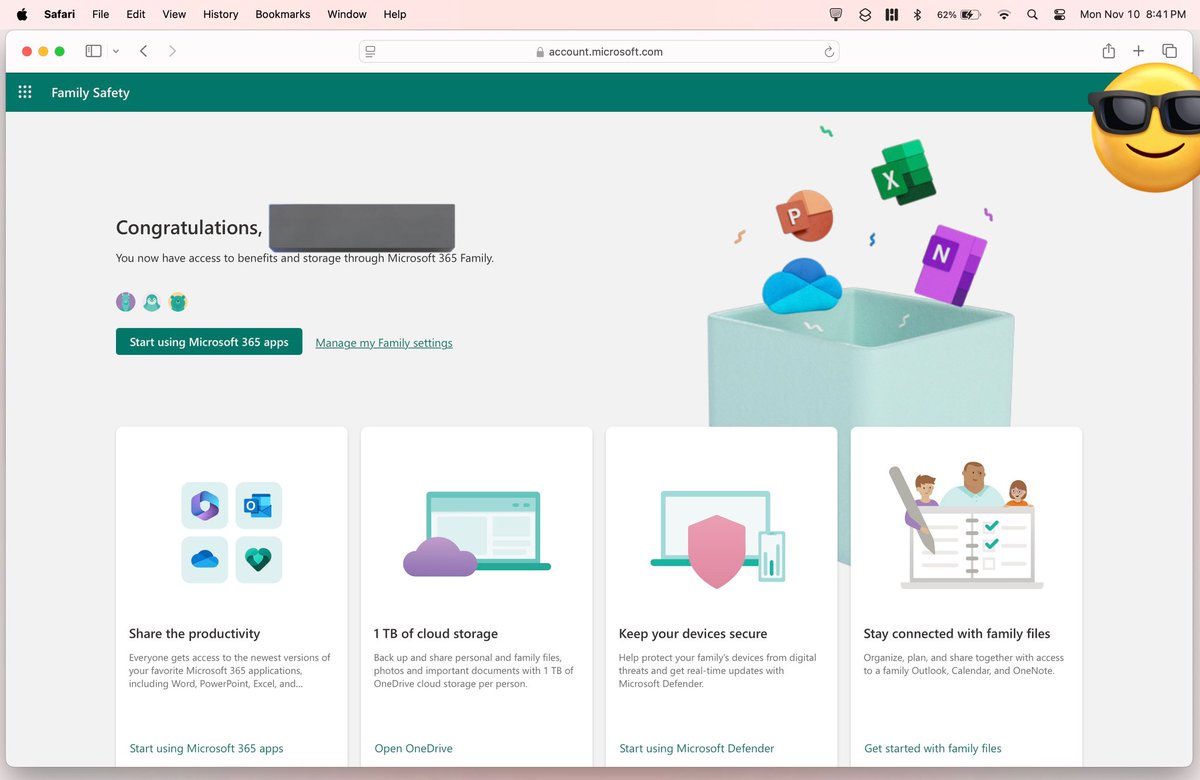Open the Microsoft app launcher grid

[25, 92]
